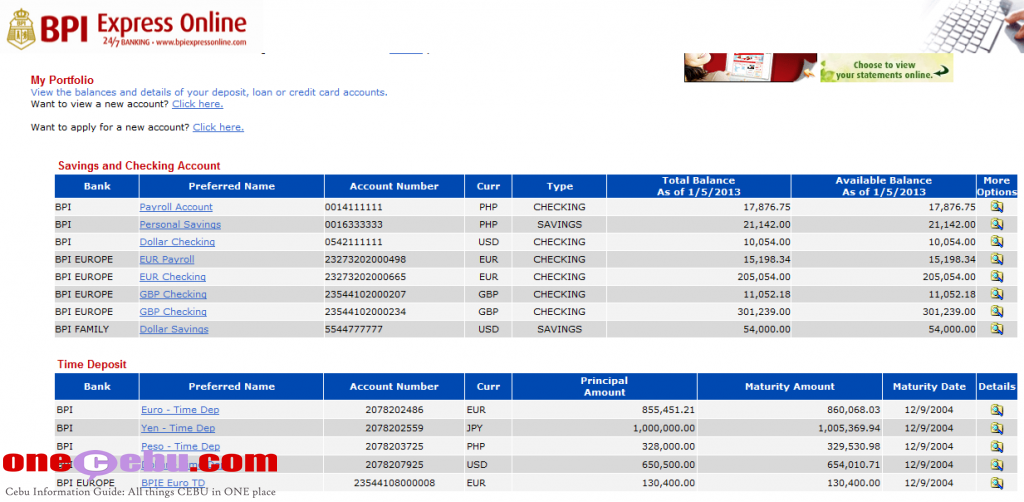Click the My Portfolio heading
Screen dimensions: 1024x502
click(x=62, y=80)
